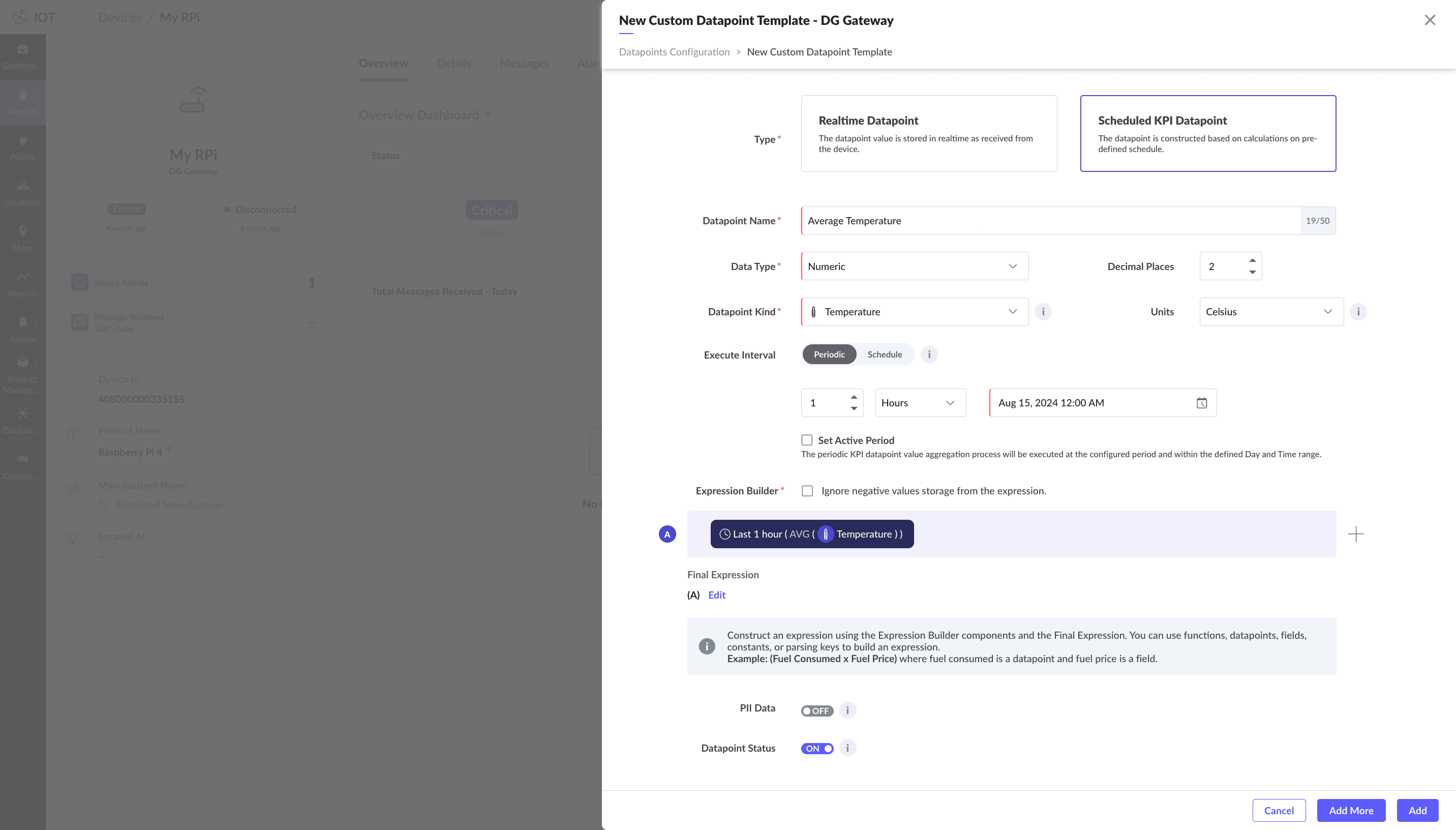The width and height of the screenshot is (1456, 830).
Task: Click info icon beside Units dropdown
Action: (1358, 312)
